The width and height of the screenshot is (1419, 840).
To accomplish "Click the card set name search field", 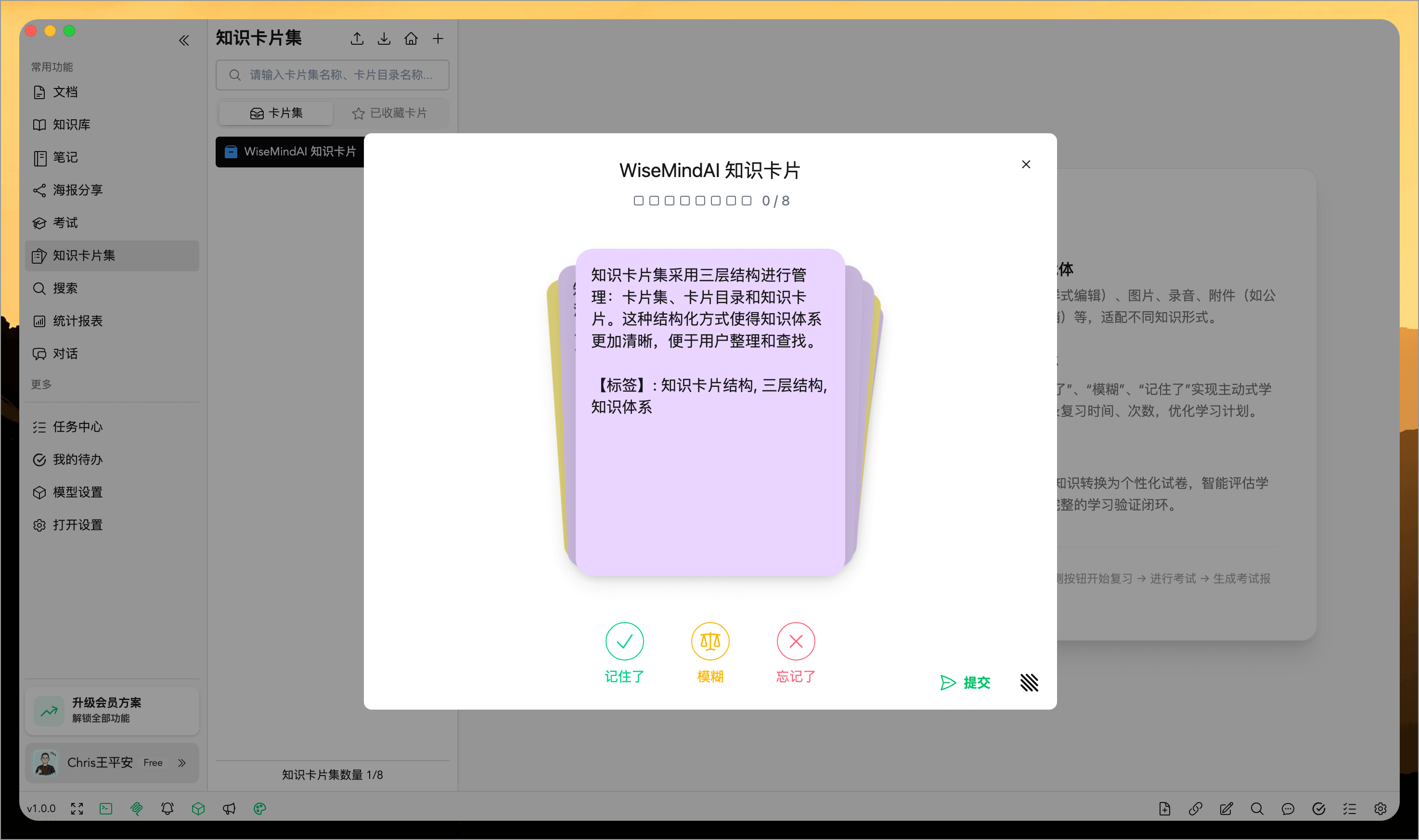I will coord(333,75).
